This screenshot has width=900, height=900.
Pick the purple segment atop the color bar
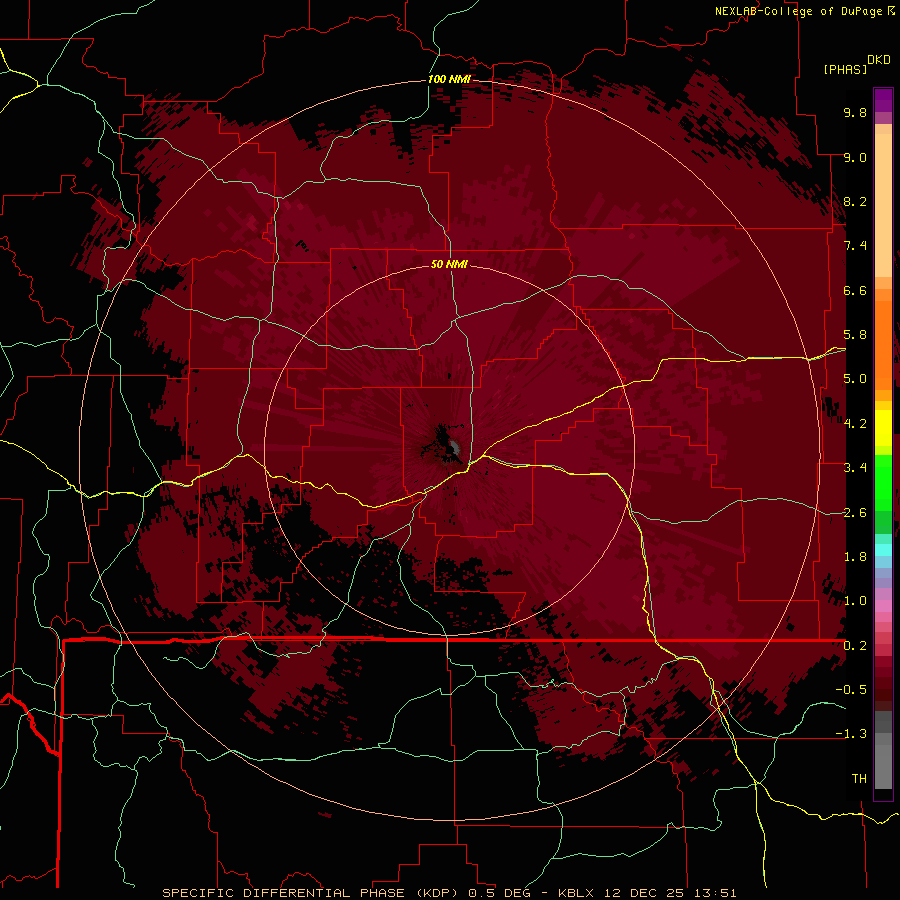tap(883, 100)
